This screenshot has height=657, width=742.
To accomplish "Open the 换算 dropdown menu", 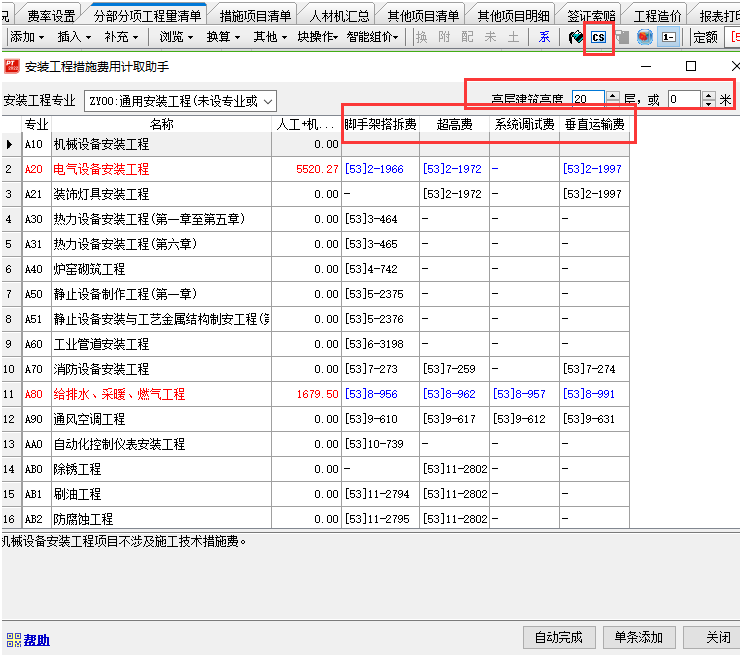I will click(223, 37).
